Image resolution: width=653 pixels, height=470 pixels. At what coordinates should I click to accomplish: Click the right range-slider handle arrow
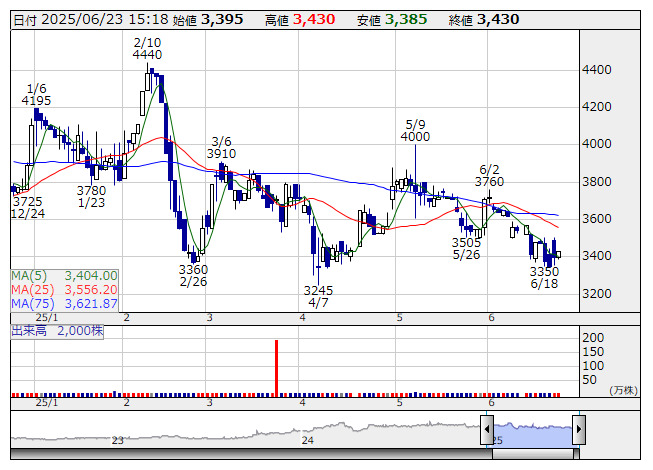(x=579, y=429)
